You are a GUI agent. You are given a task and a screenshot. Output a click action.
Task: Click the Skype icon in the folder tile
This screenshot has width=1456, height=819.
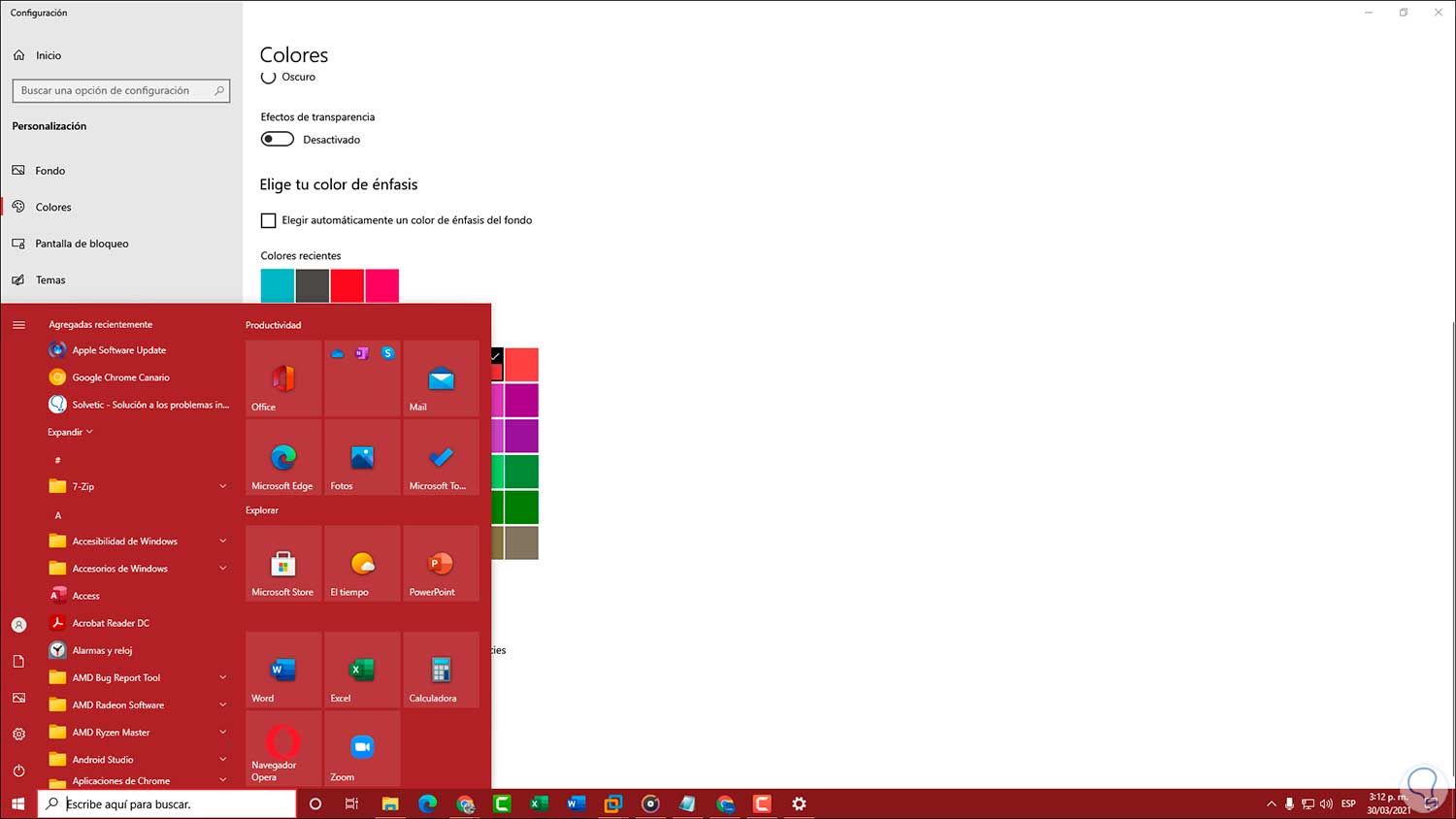(388, 353)
